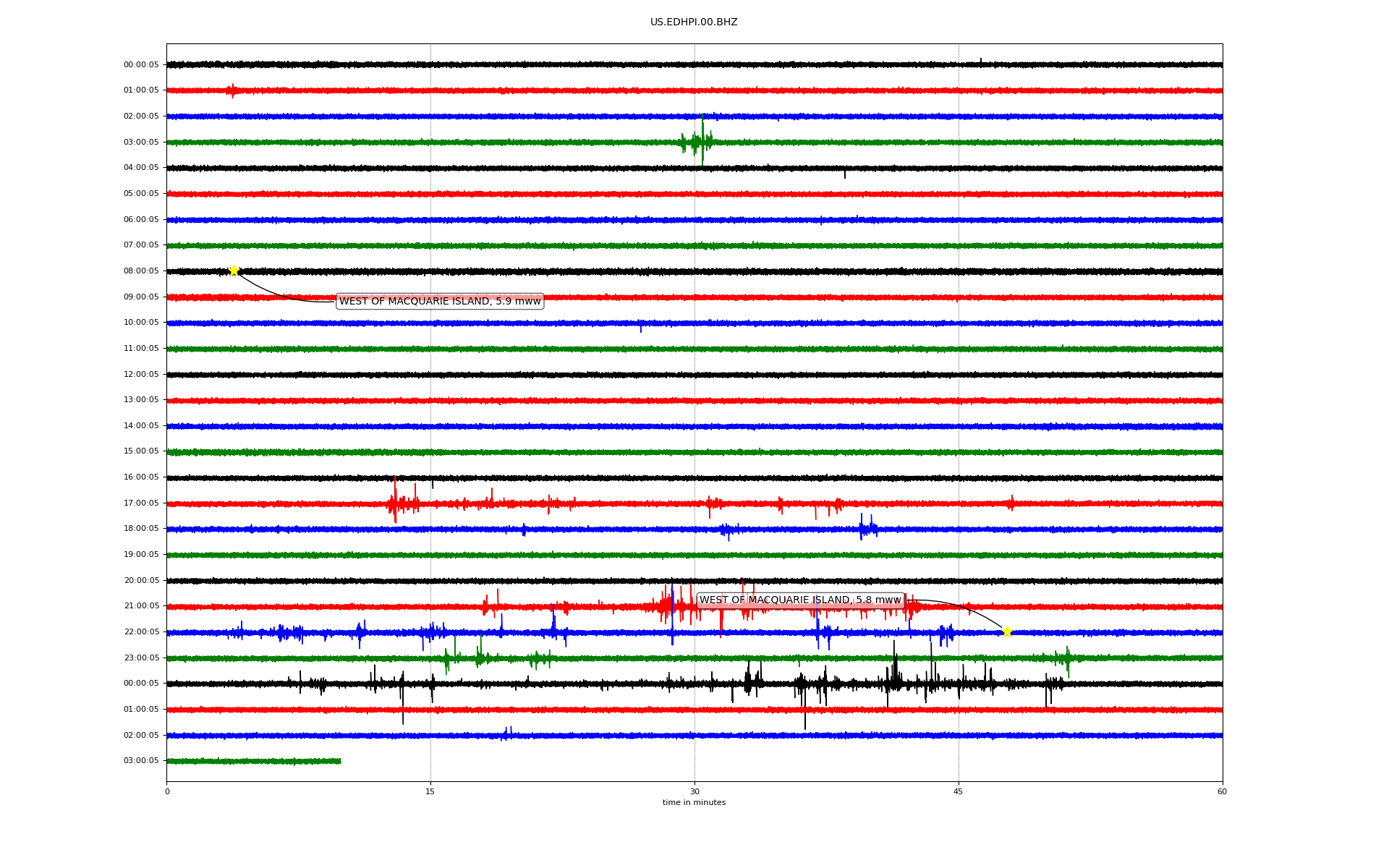Click the 12:00:05 row time label
This screenshot has height=868, width=1389.
pyautogui.click(x=141, y=374)
